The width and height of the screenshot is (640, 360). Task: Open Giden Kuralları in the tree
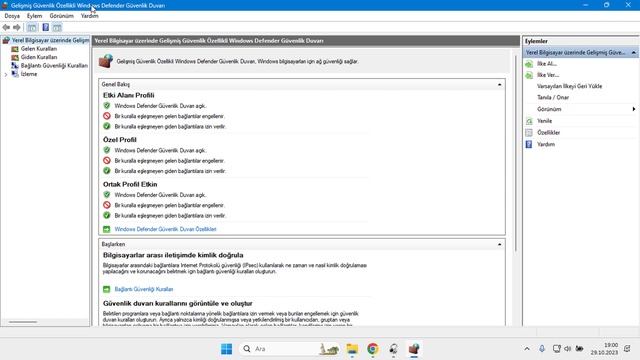point(39,57)
